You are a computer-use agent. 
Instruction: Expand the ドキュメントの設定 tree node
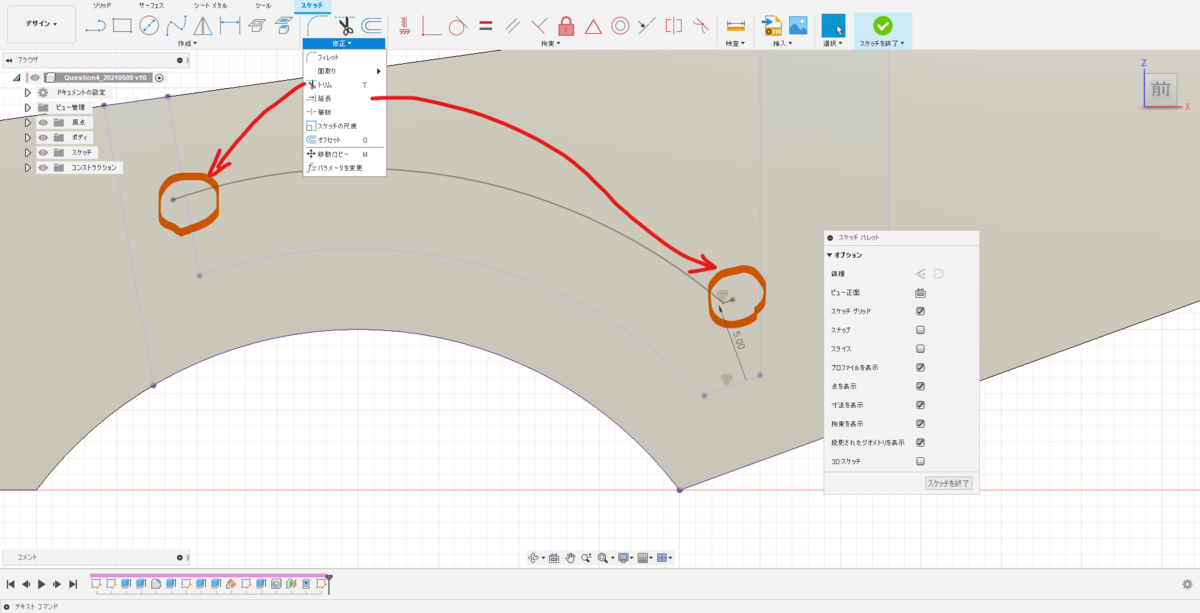pyautogui.click(x=28, y=92)
